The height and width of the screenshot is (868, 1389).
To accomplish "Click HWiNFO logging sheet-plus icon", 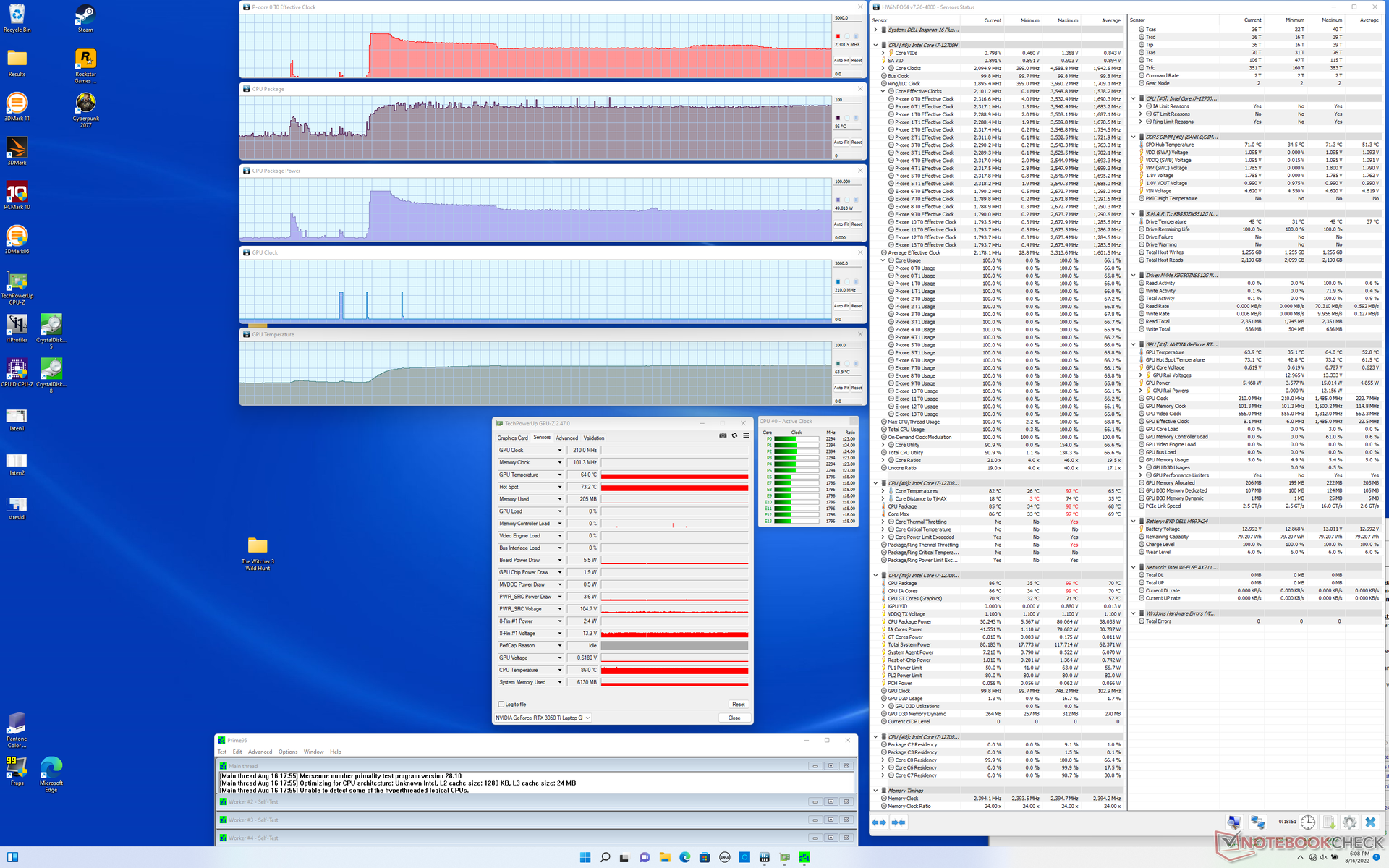I will [x=1329, y=822].
